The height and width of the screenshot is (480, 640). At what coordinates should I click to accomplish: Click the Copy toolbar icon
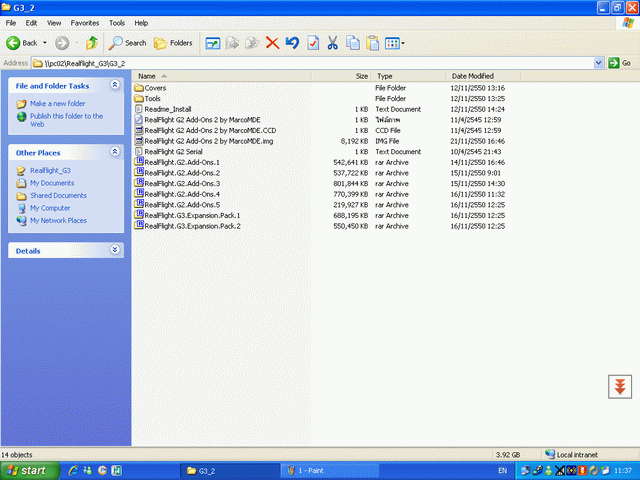coord(353,43)
